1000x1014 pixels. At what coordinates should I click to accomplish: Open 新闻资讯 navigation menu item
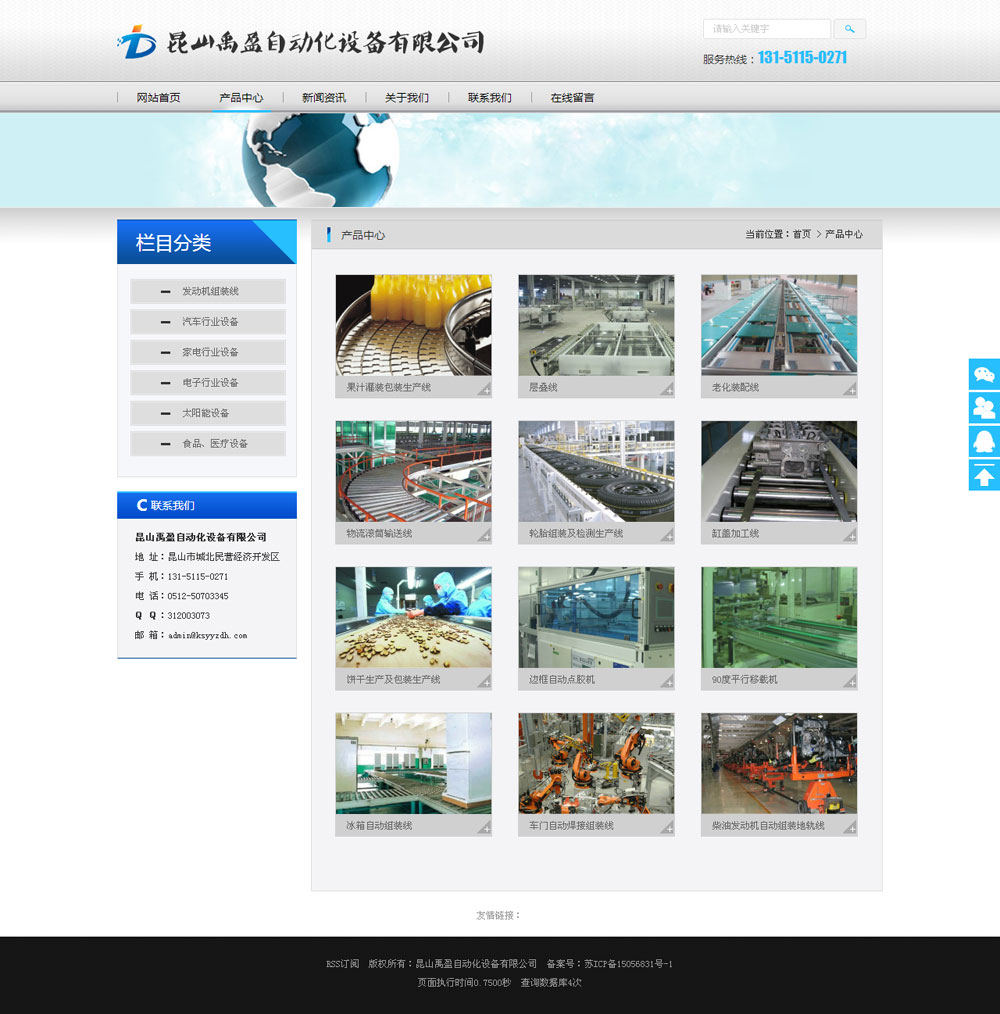(324, 98)
